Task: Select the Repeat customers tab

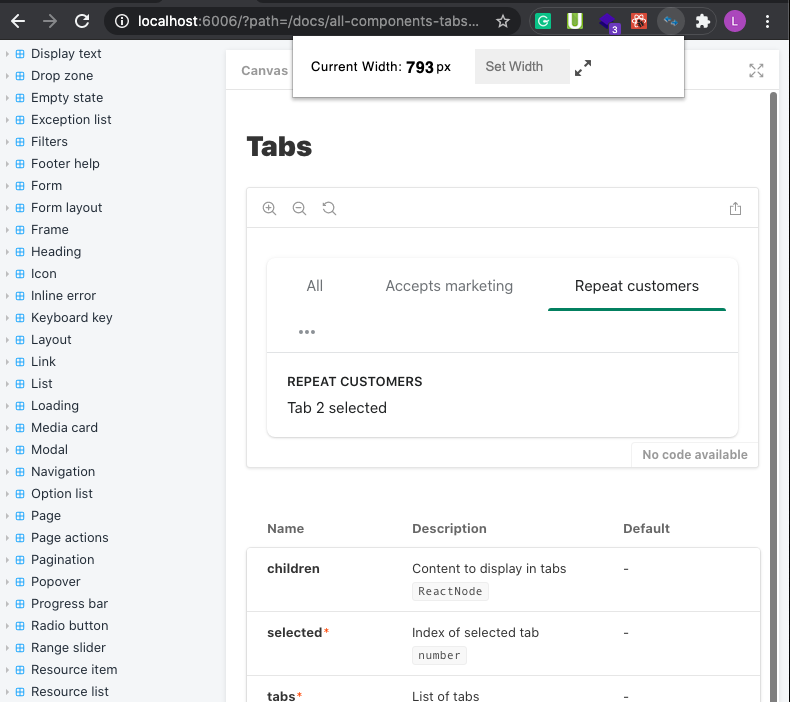Action: click(636, 286)
